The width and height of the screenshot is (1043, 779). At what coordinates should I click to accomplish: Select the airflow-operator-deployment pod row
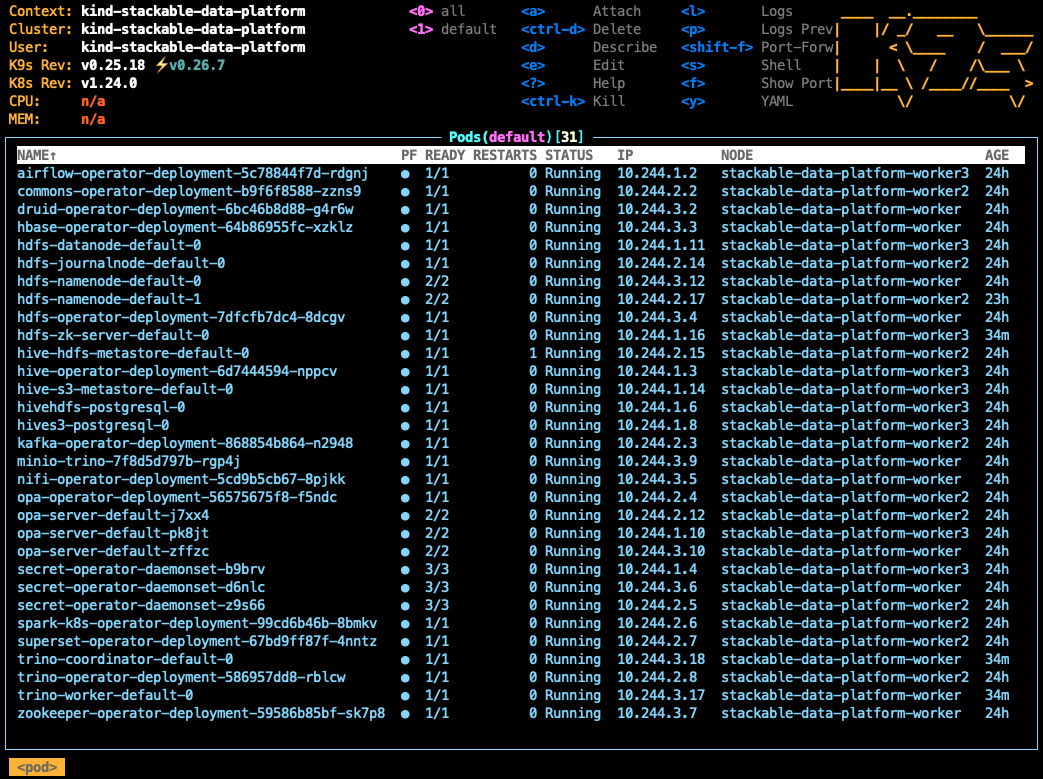click(x=520, y=173)
